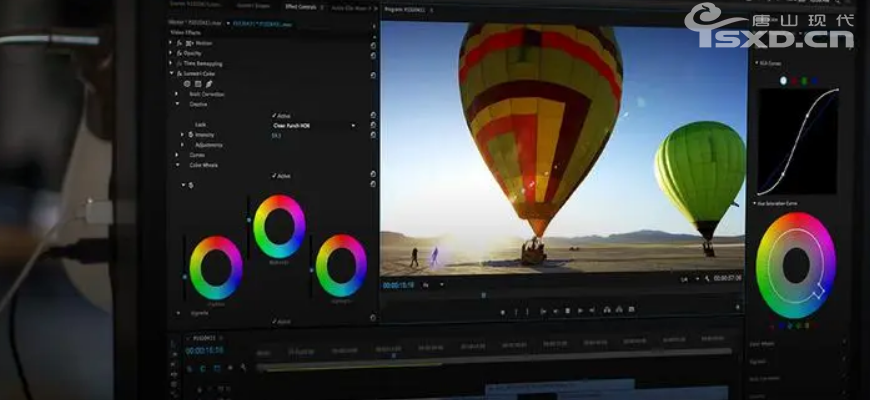Toggle nest insert mode in the timeline header
The image size is (870, 400).
click(x=189, y=368)
